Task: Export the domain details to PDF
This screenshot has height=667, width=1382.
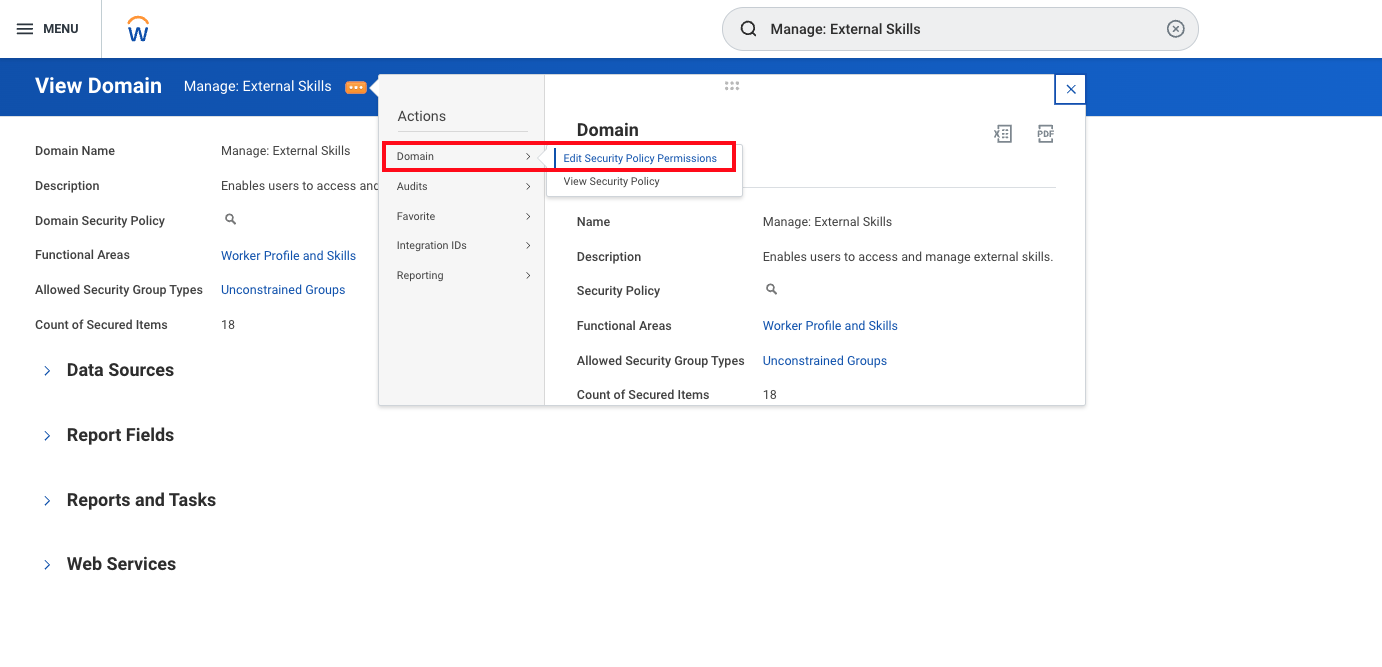Action: tap(1046, 134)
